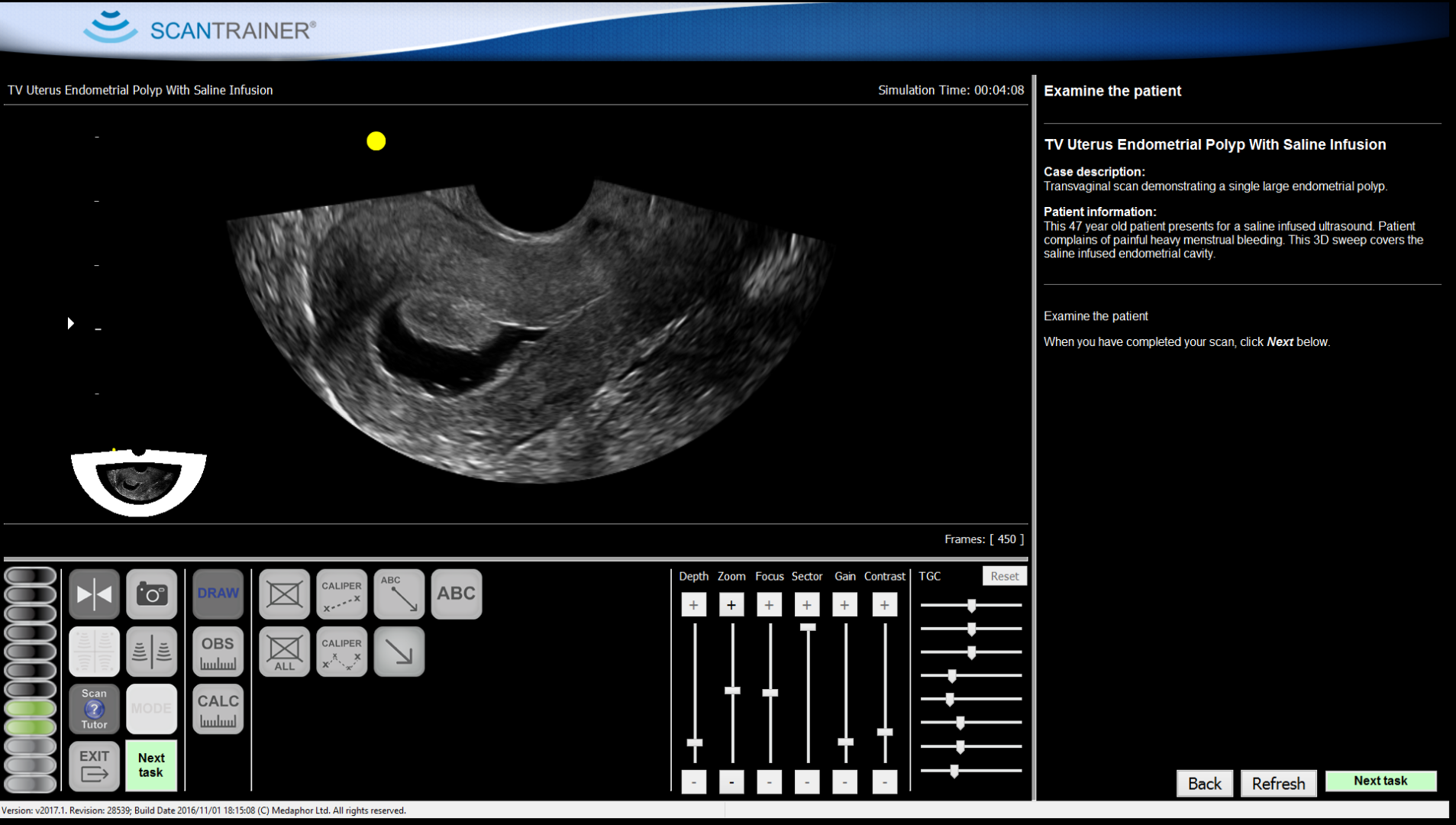The image size is (1456, 825).
Task: Select the plain arrow annotation tool
Action: click(x=399, y=652)
